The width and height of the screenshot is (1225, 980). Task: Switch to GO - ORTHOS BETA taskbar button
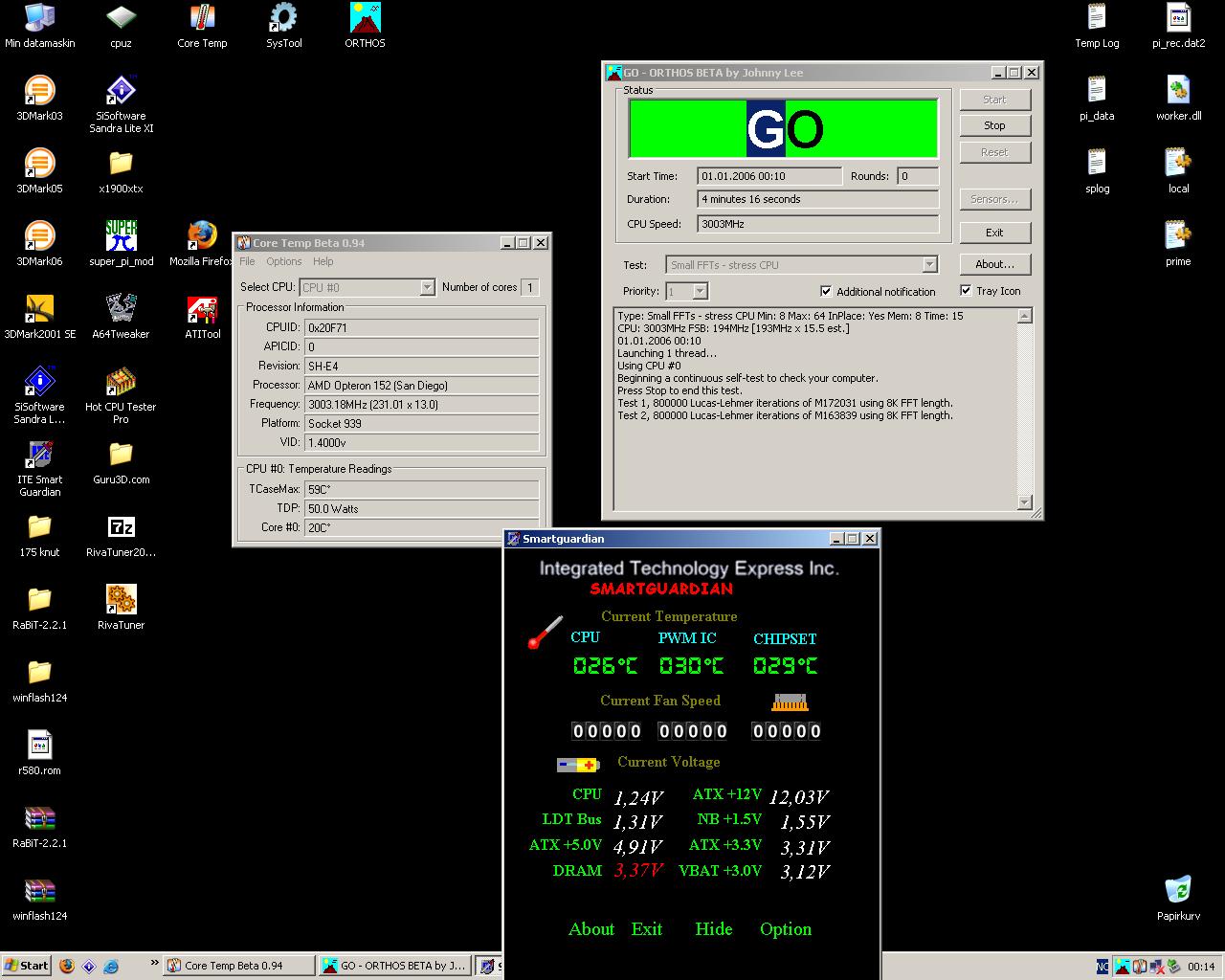click(x=393, y=966)
